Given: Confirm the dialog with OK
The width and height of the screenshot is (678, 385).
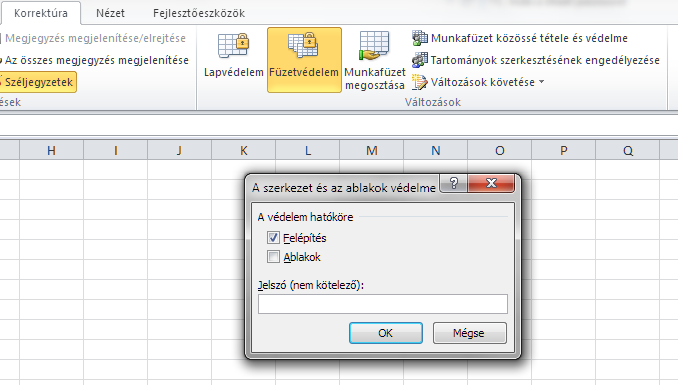Looking at the screenshot, I should [x=386, y=333].
